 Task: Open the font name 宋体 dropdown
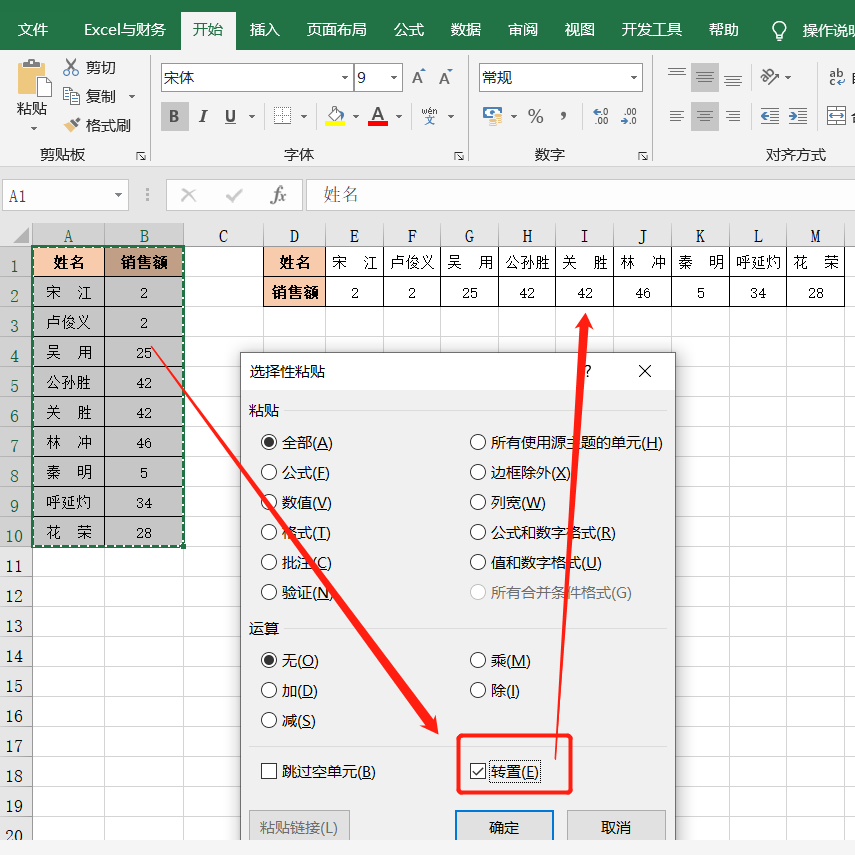coord(345,77)
